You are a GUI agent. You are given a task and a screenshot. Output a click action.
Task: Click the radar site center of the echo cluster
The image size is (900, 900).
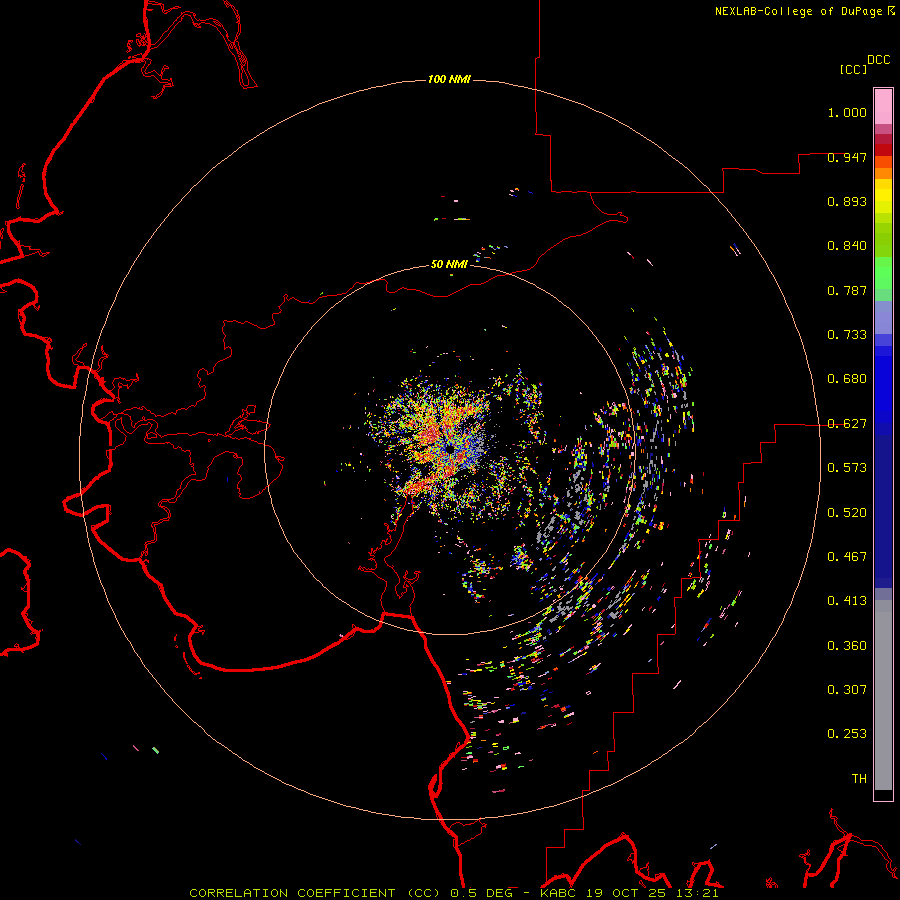[x=449, y=449]
